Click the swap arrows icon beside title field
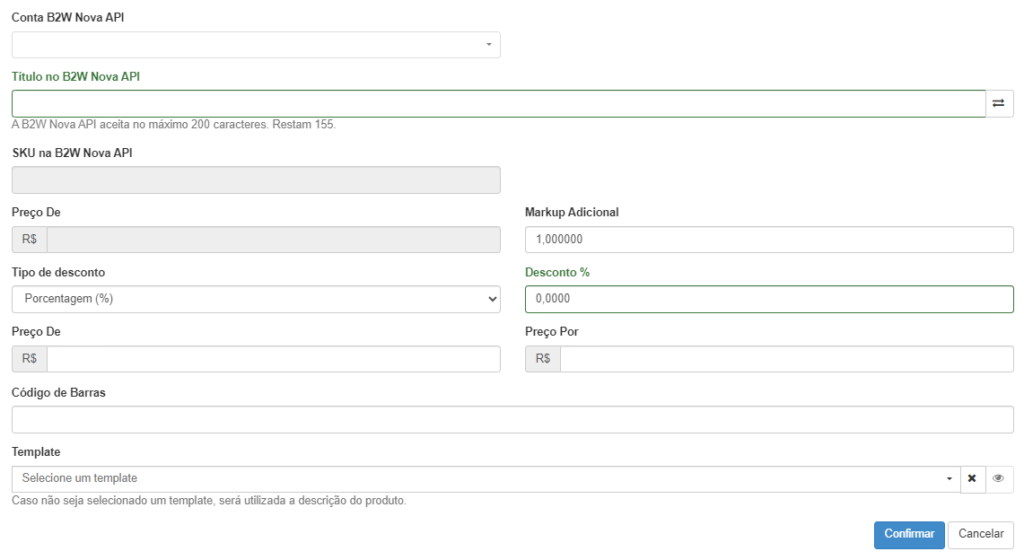Screen dimensions: 1024x560 tap(999, 104)
